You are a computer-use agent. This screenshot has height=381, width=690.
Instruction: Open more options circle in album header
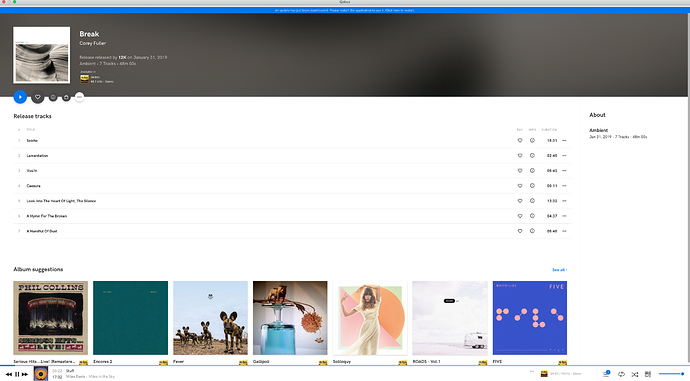click(79, 97)
